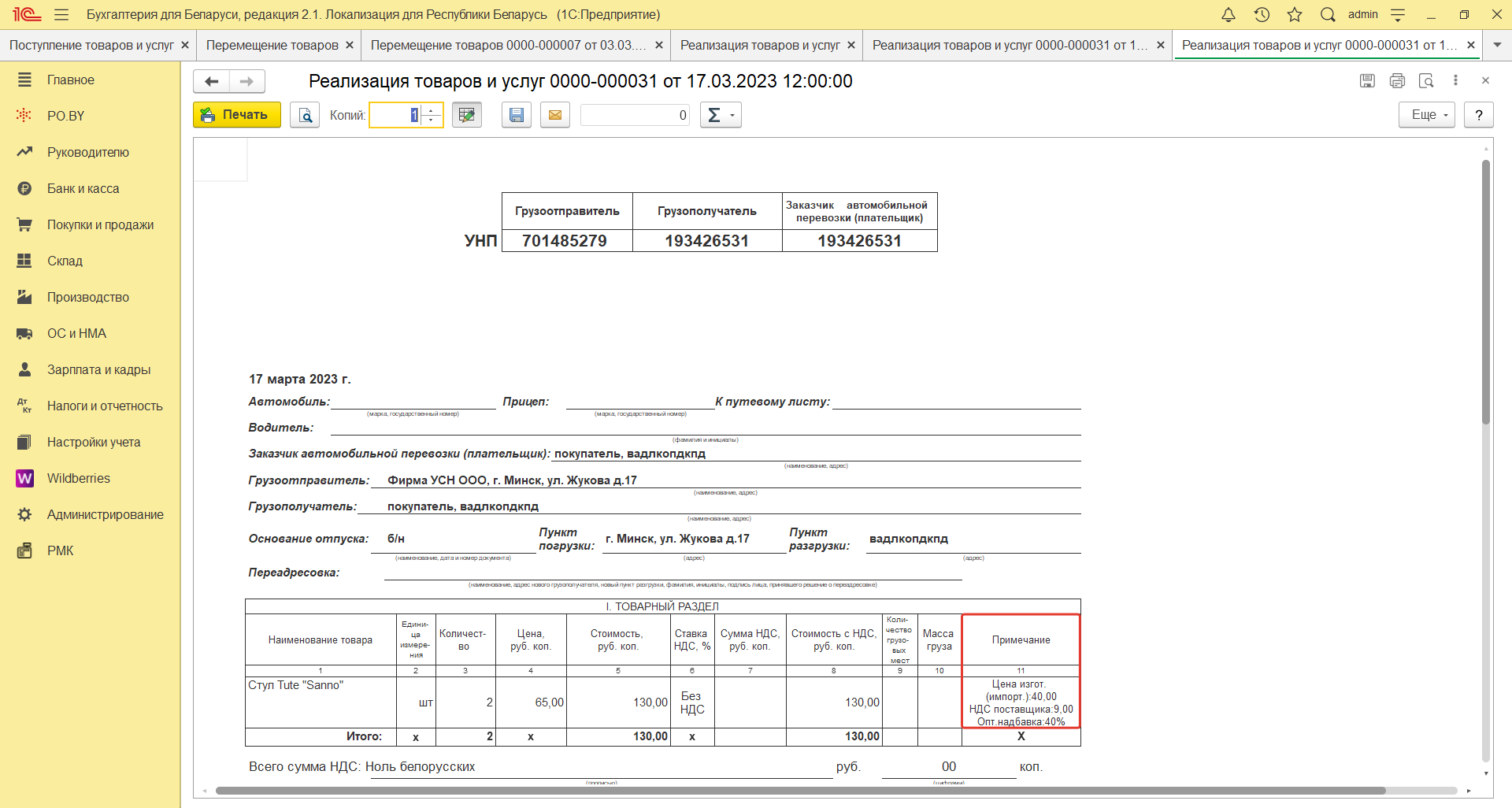The image size is (1512, 808).
Task: Open the notifications bell
Action: [x=1228, y=14]
